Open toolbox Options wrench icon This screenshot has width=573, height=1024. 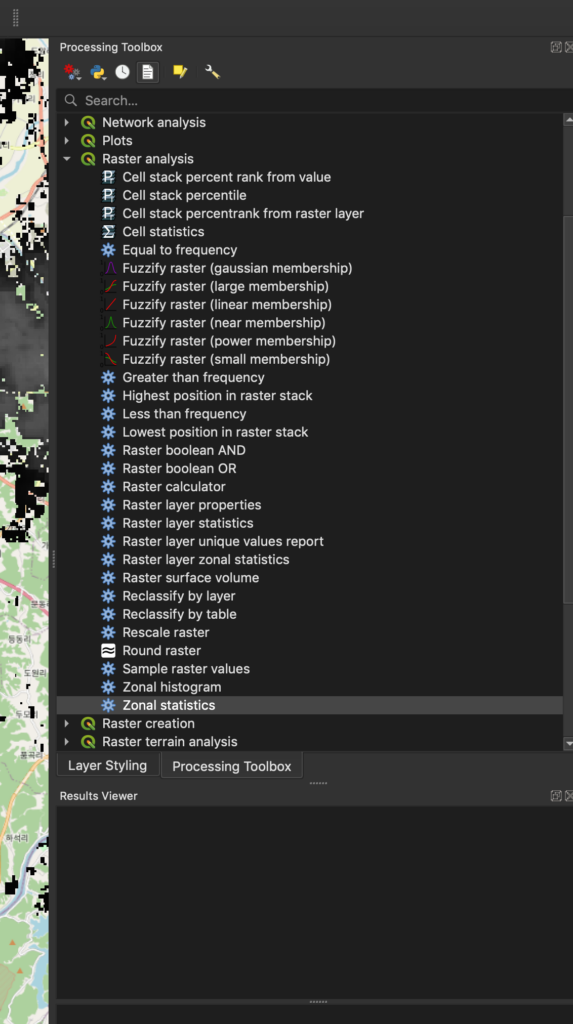[212, 72]
